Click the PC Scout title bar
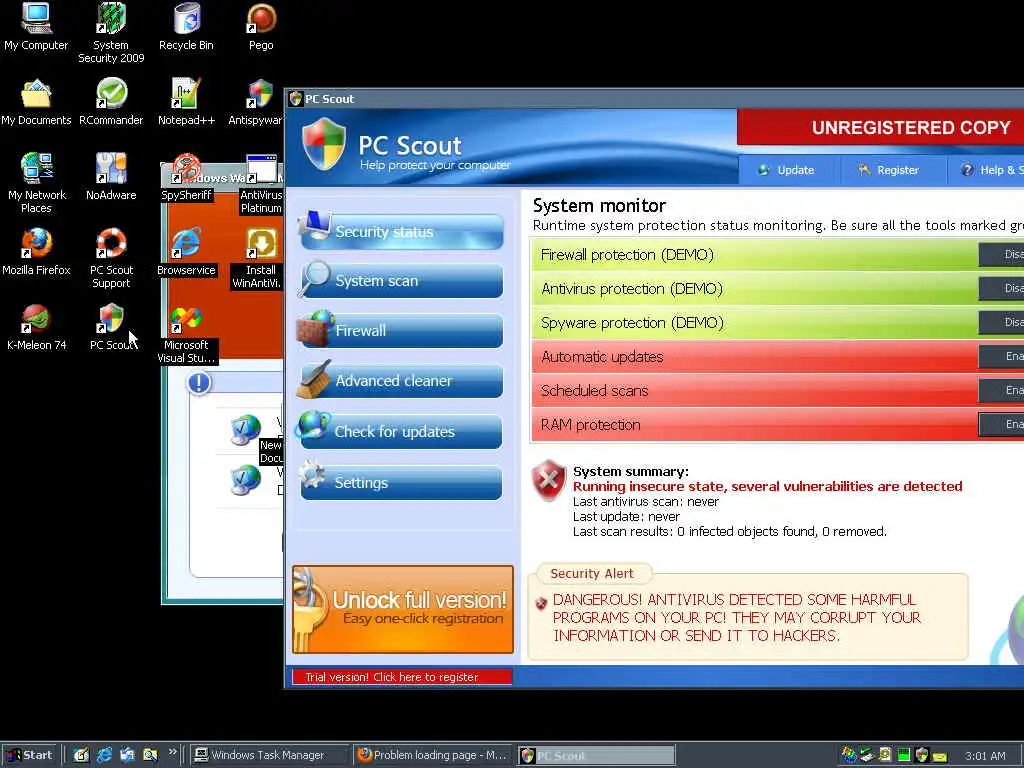The image size is (1024, 768). 655,99
